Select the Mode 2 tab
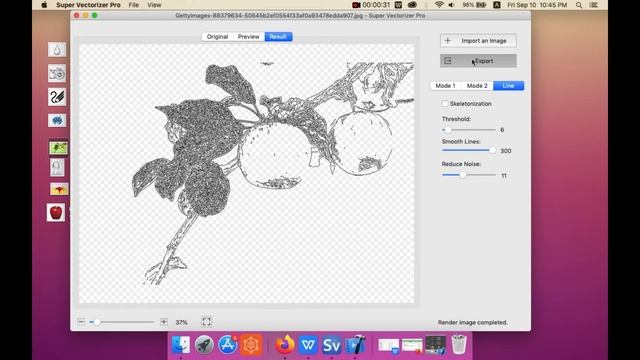This screenshot has height=360, width=640. (477, 86)
